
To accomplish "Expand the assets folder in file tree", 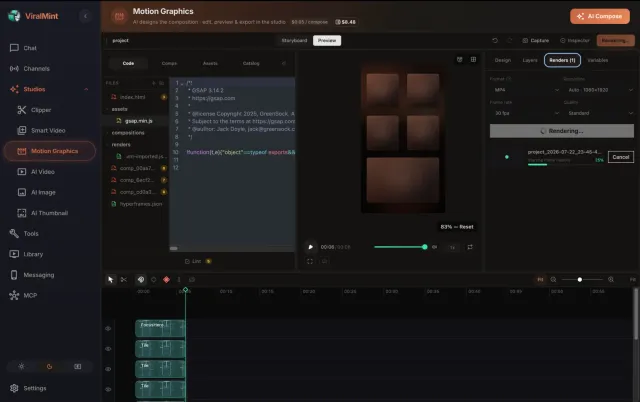I will pos(119,109).
